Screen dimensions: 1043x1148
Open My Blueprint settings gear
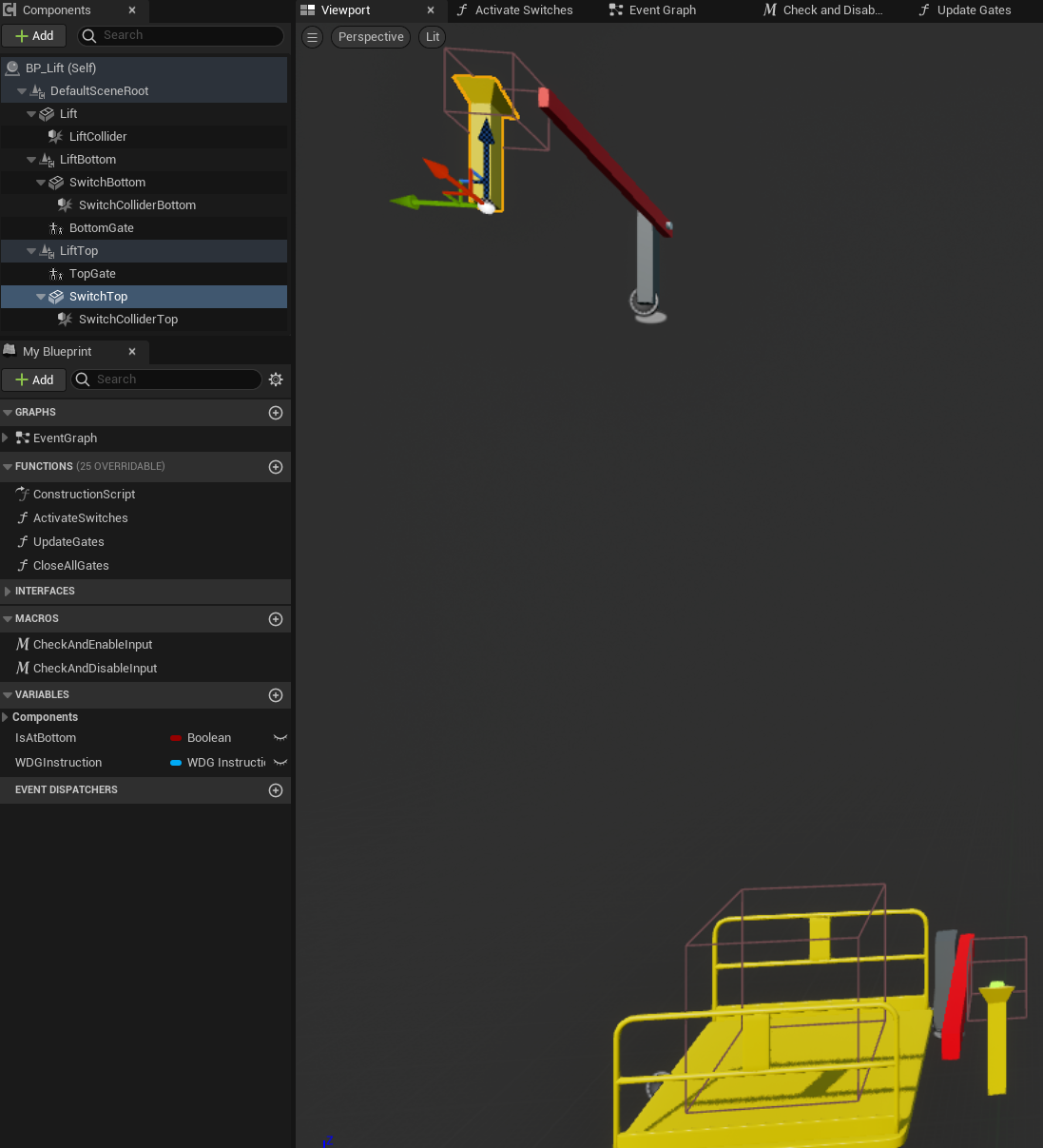tap(276, 379)
